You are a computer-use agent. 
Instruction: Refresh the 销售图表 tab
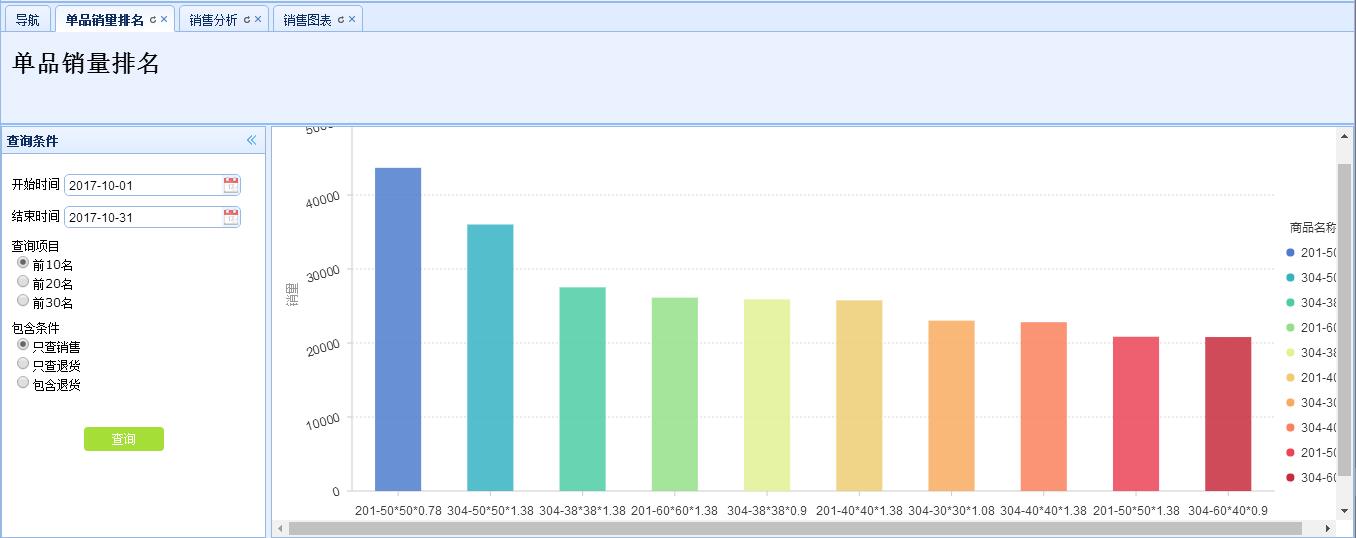341,20
